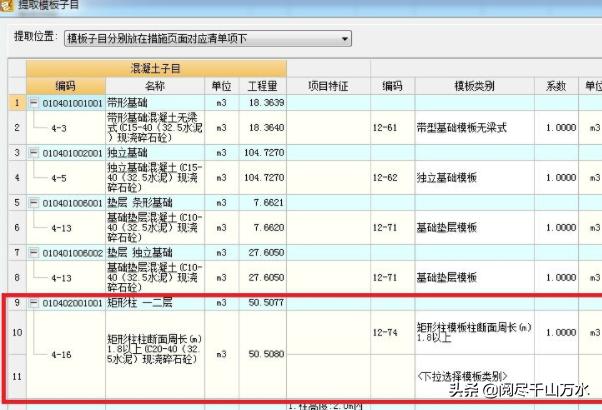Collapse the 矩形柱 一二层 item 010402001001
Viewport: 602px width, 410px height.
(x=34, y=303)
